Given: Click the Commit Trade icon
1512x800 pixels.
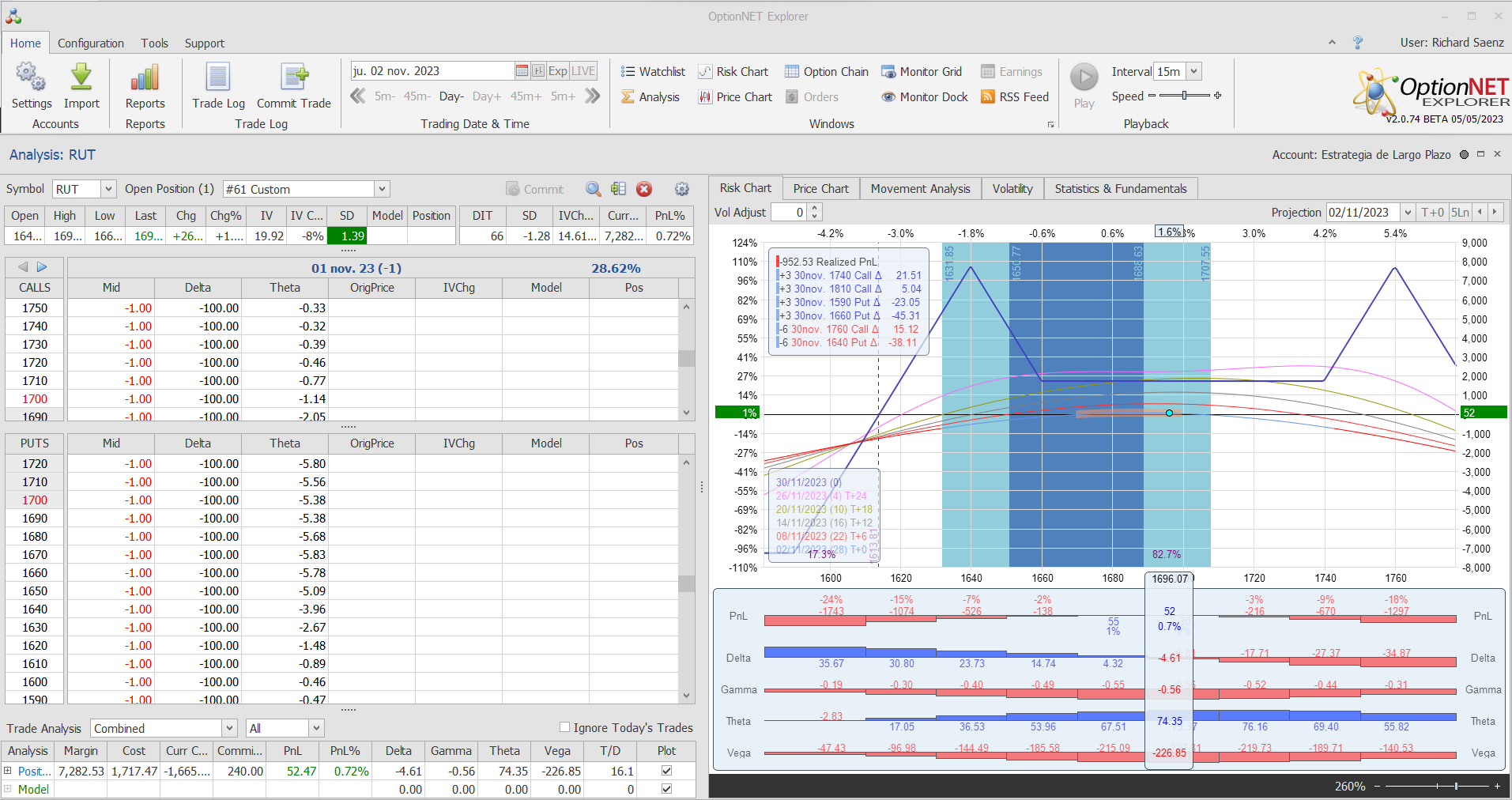Looking at the screenshot, I should coord(294,78).
